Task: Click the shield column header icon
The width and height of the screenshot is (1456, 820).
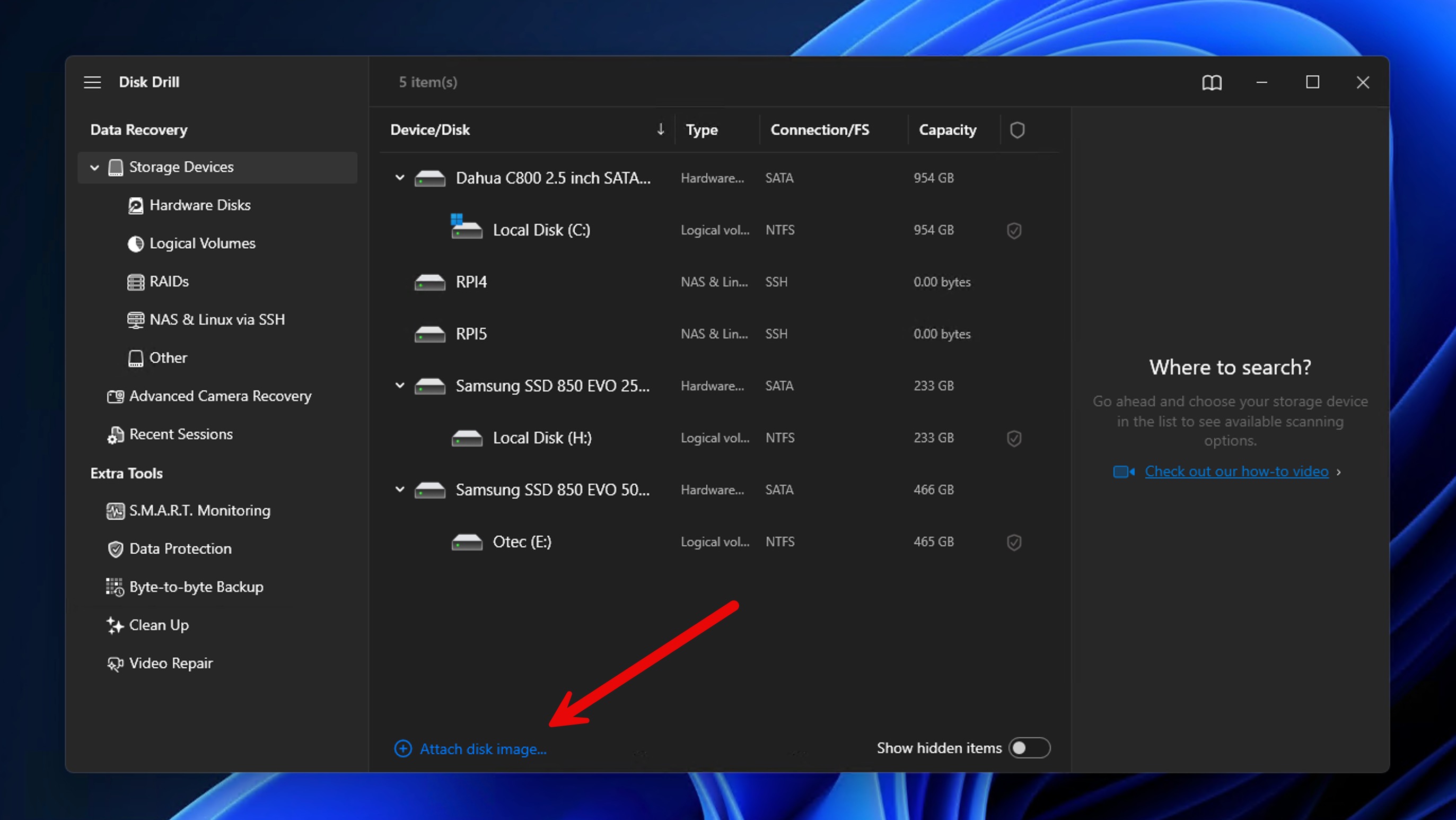Action: [1017, 130]
